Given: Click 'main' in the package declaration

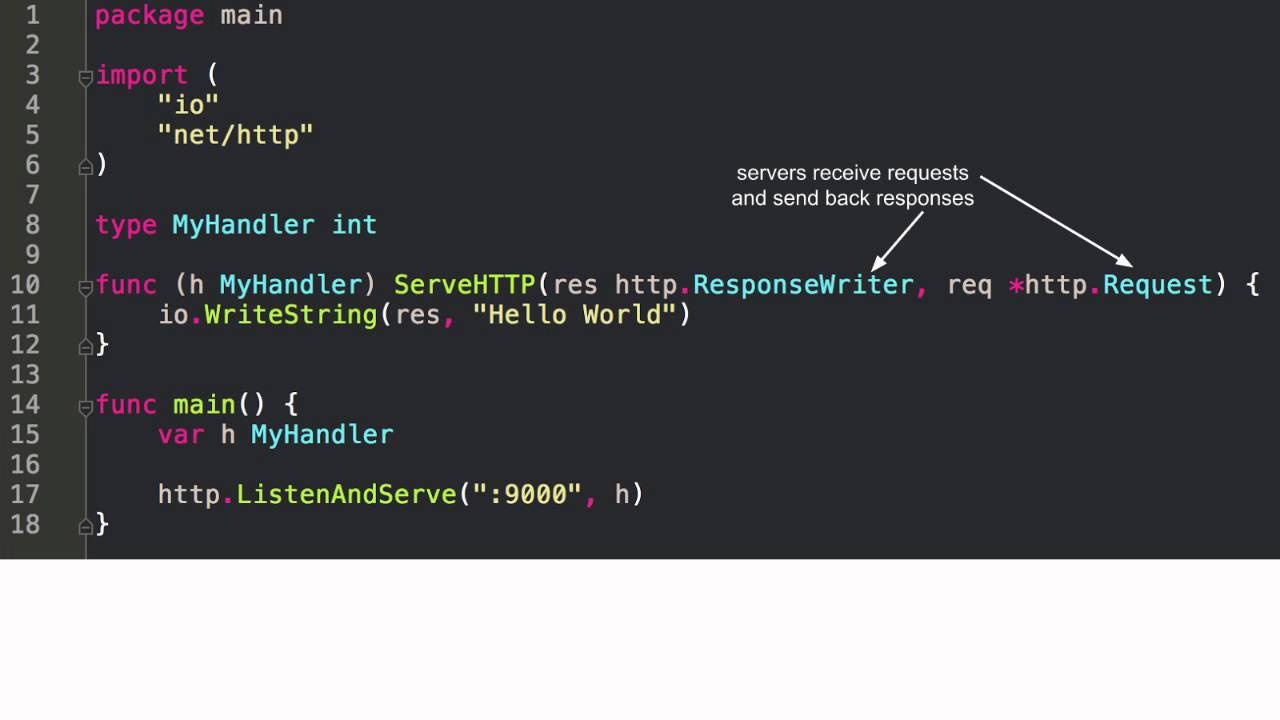Looking at the screenshot, I should pos(251,16).
